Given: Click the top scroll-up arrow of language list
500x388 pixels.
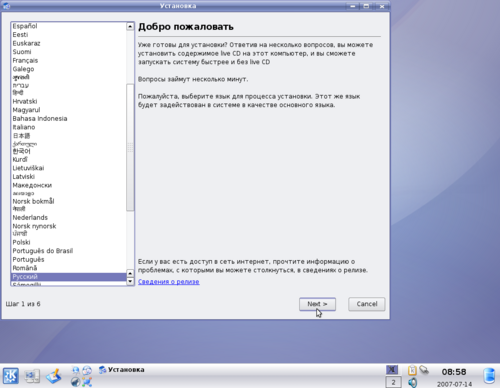Looking at the screenshot, I should click(x=130, y=26).
